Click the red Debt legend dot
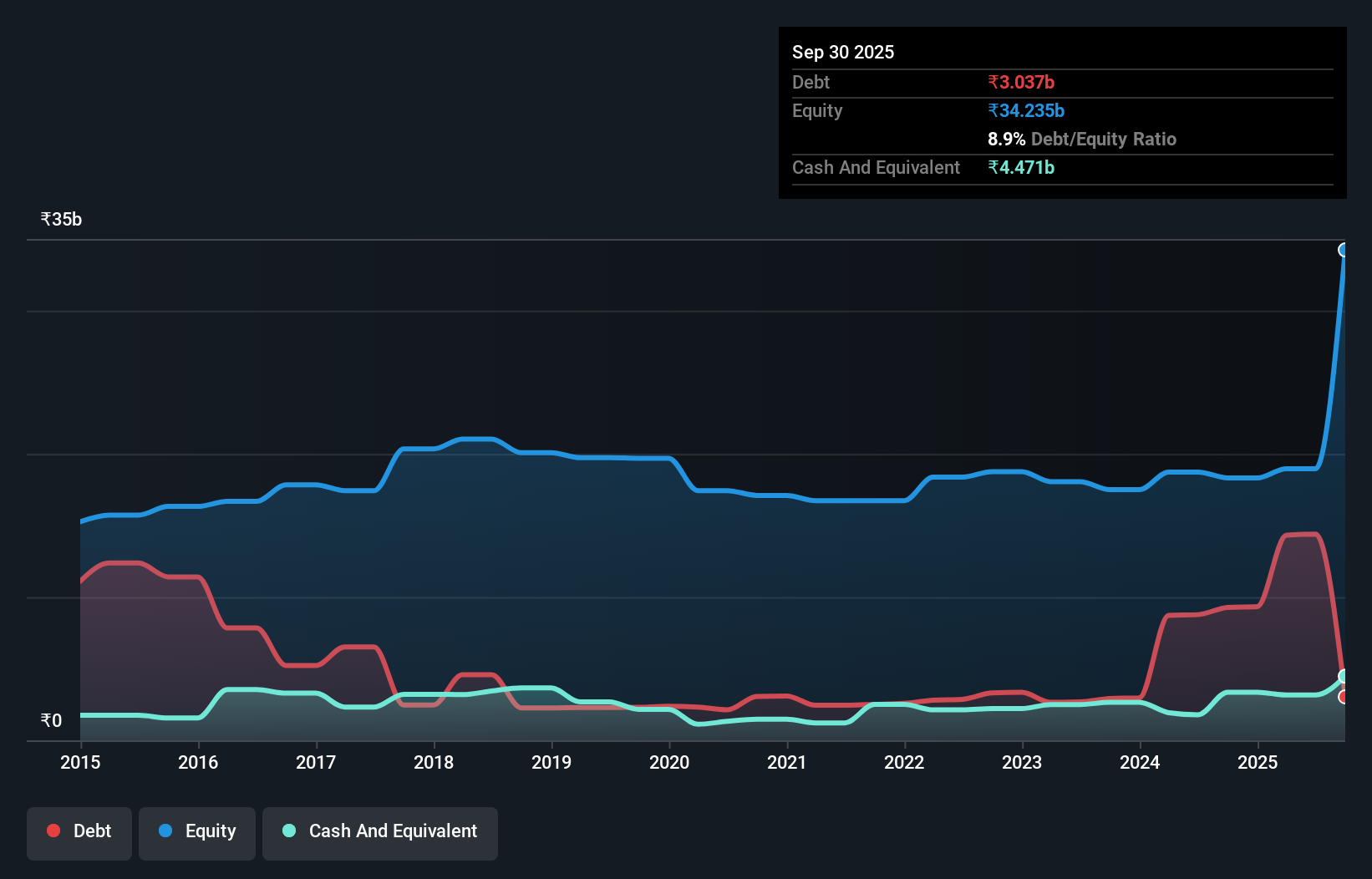 pos(53,831)
